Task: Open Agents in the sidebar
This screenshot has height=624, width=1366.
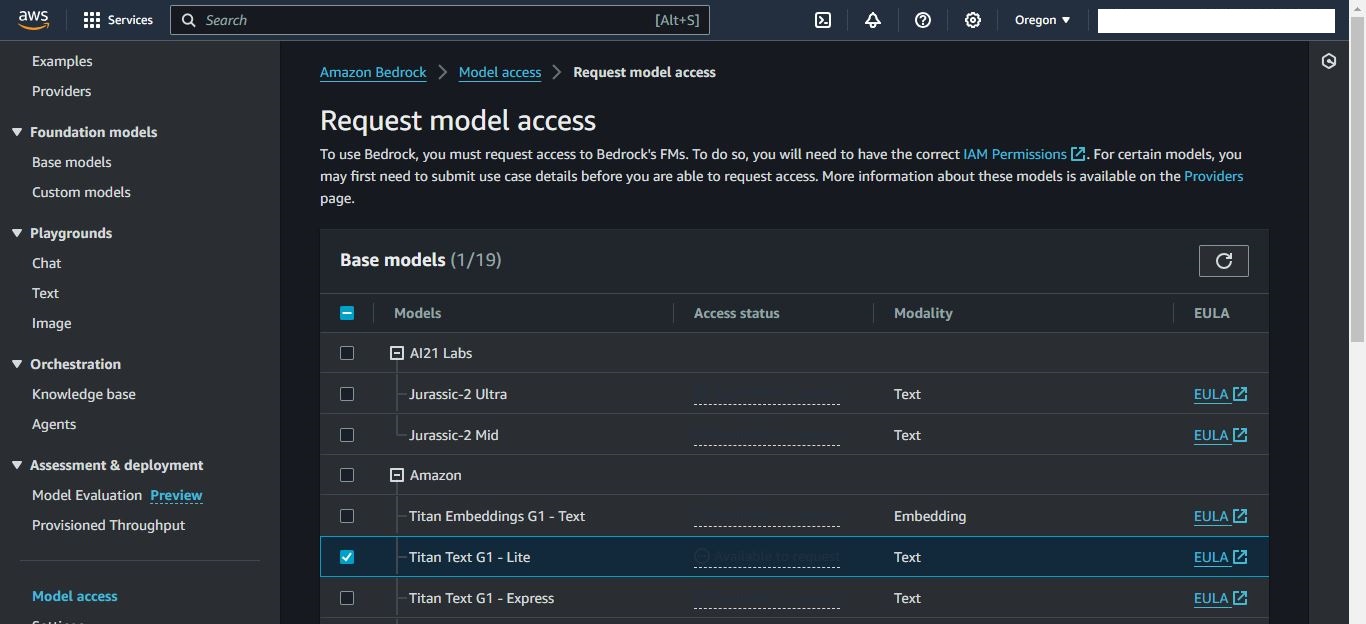Action: click(54, 424)
